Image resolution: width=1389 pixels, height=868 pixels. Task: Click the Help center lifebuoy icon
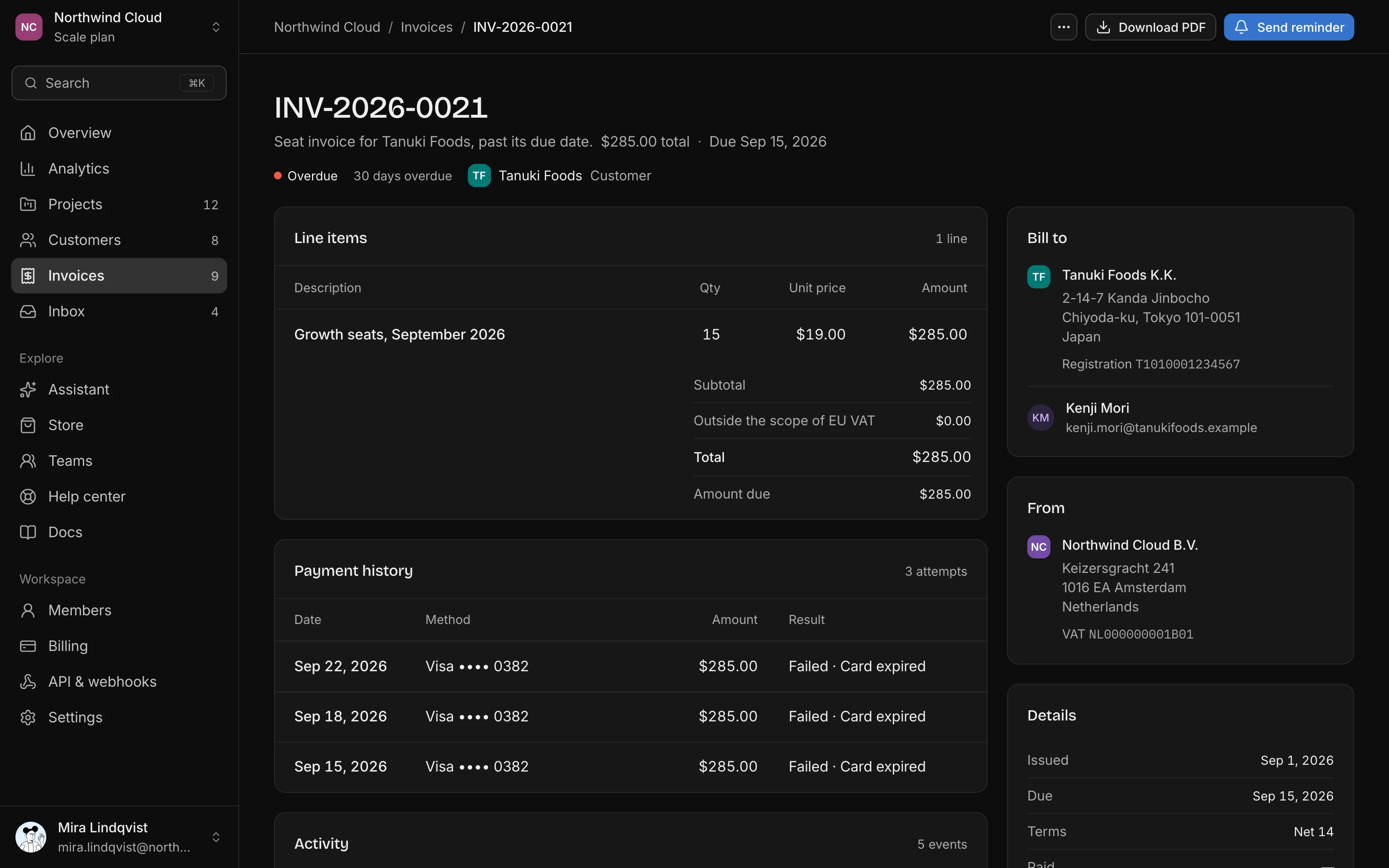(x=27, y=497)
